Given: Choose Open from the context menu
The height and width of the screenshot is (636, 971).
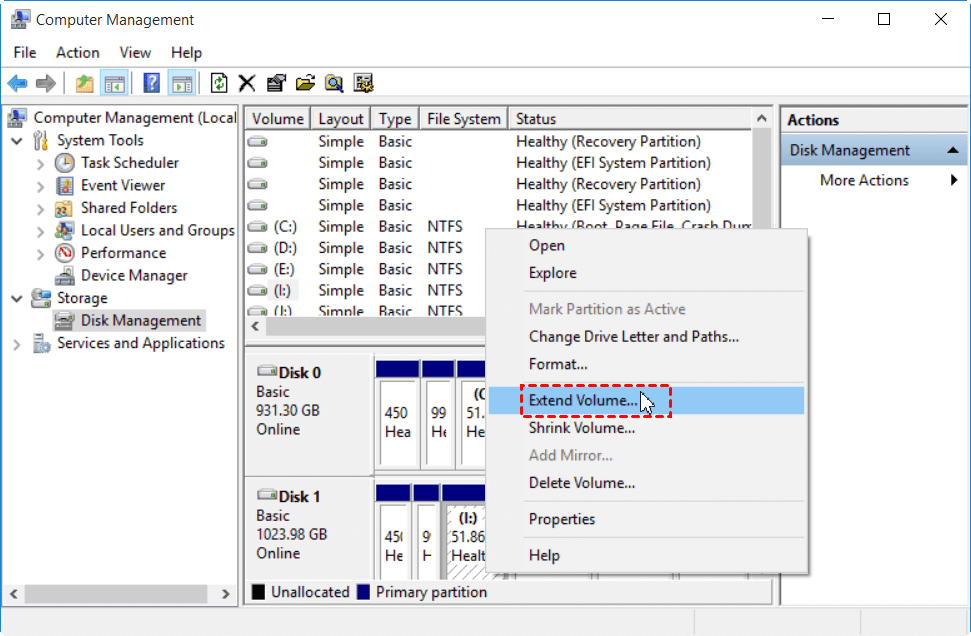Looking at the screenshot, I should pos(647,245).
